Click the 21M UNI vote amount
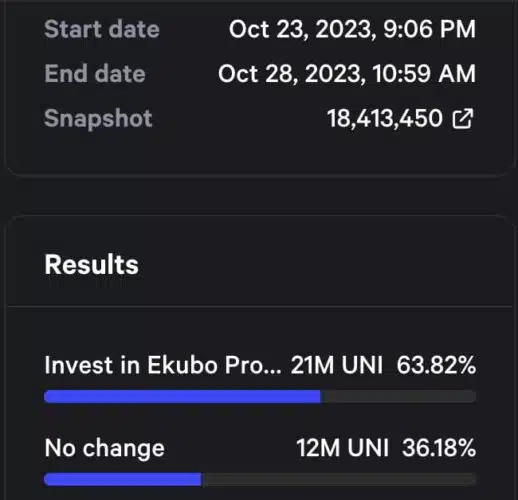This screenshot has width=518, height=500. point(337,365)
